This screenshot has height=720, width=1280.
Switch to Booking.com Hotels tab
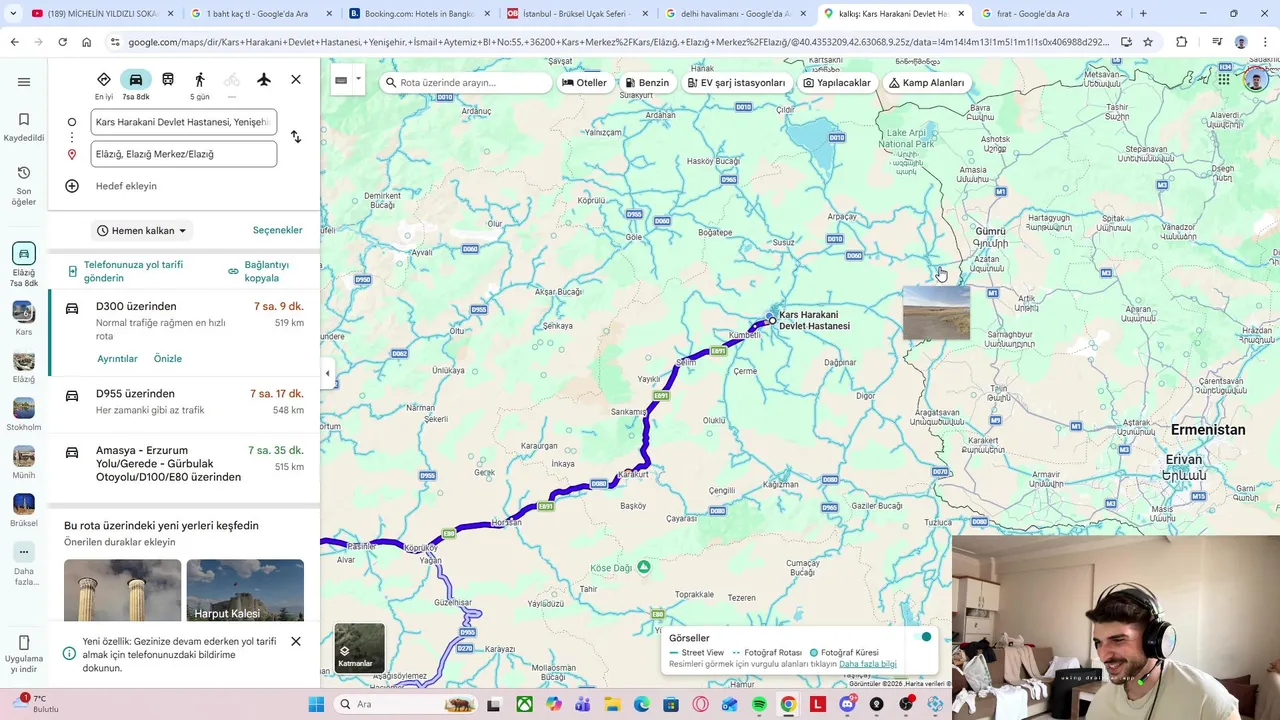[x=417, y=14]
